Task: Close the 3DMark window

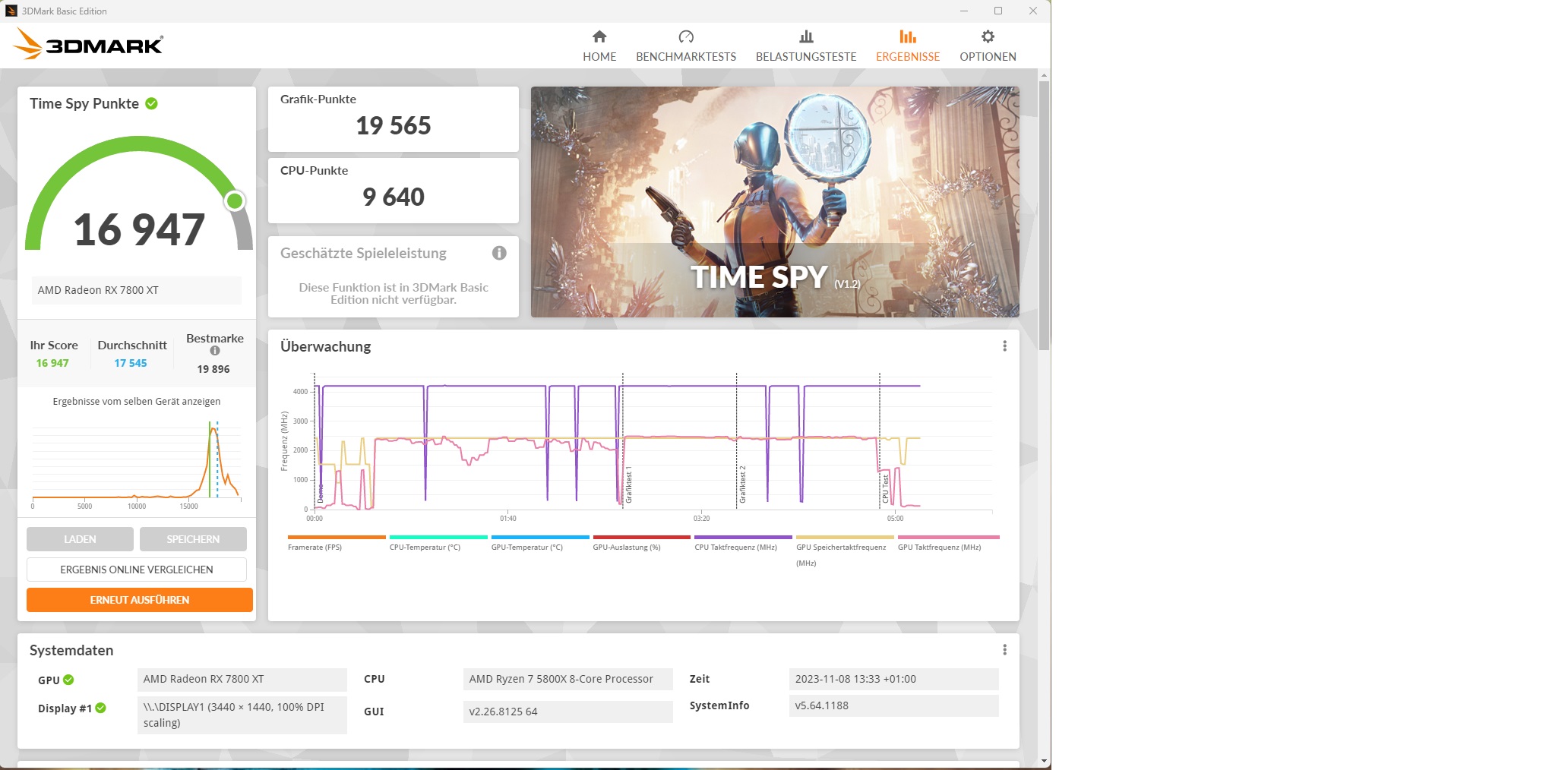Action: [1033, 11]
